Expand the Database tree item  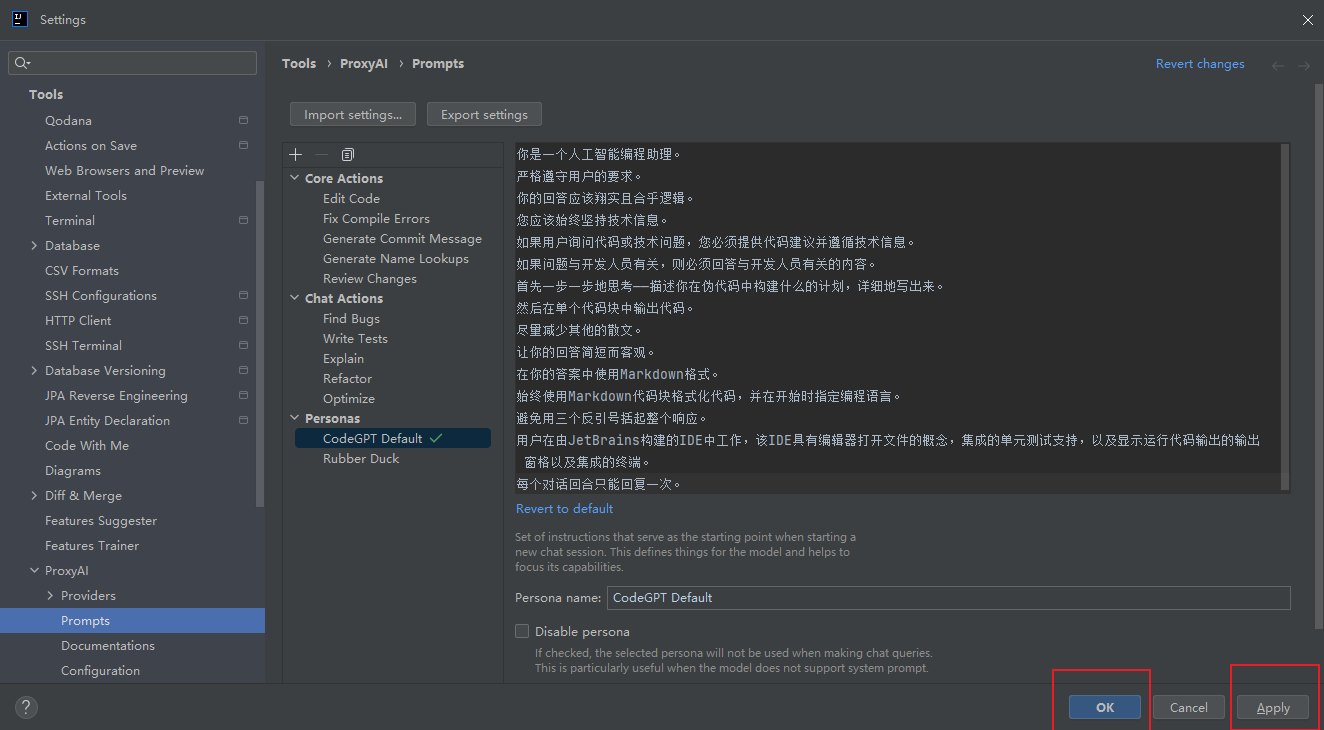(32, 245)
